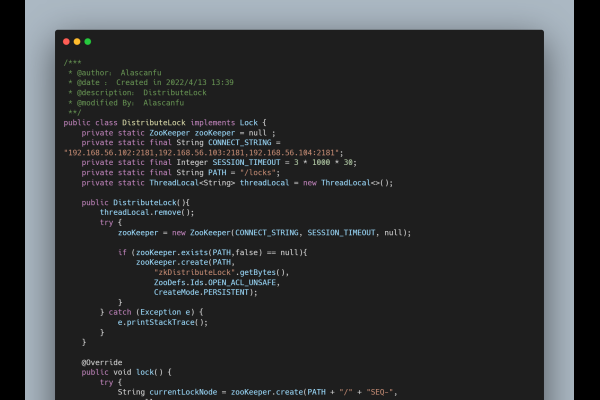
Task: Click the yellow minimize window dot
Action: pos(77,42)
